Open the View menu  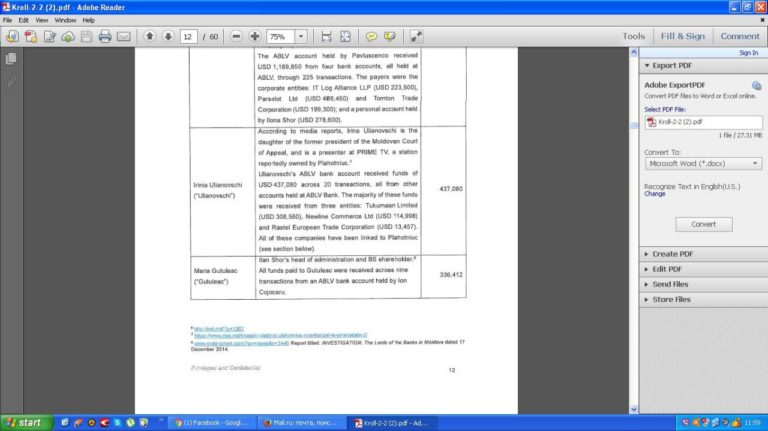40,19
